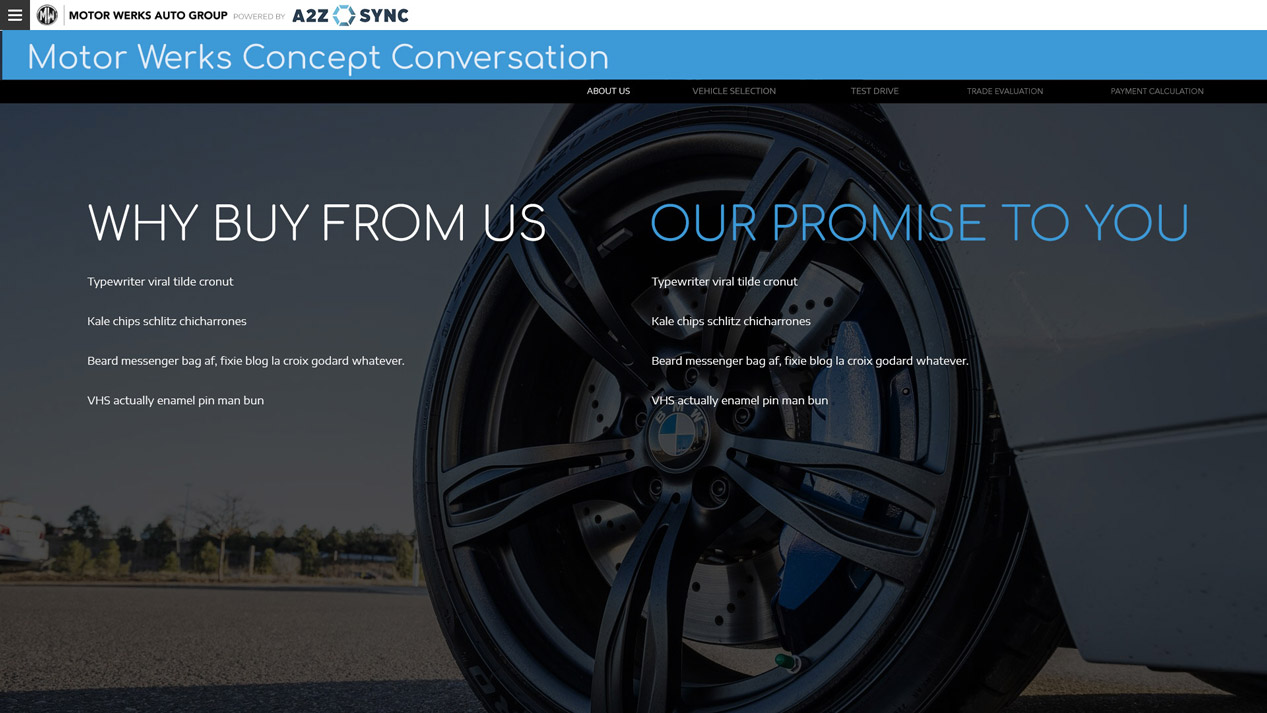Click the Motor Werks MW logo
The width and height of the screenshot is (1267, 713).
(47, 15)
